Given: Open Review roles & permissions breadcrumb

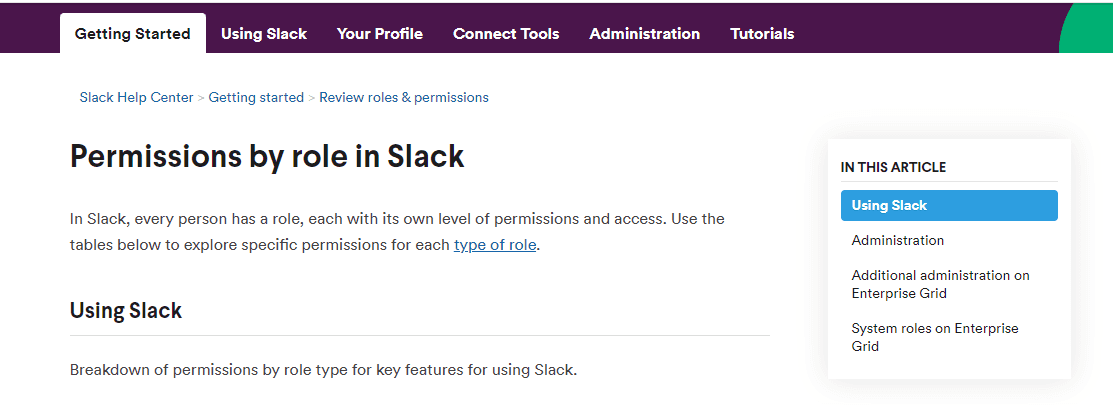Looking at the screenshot, I should pyautogui.click(x=404, y=98).
